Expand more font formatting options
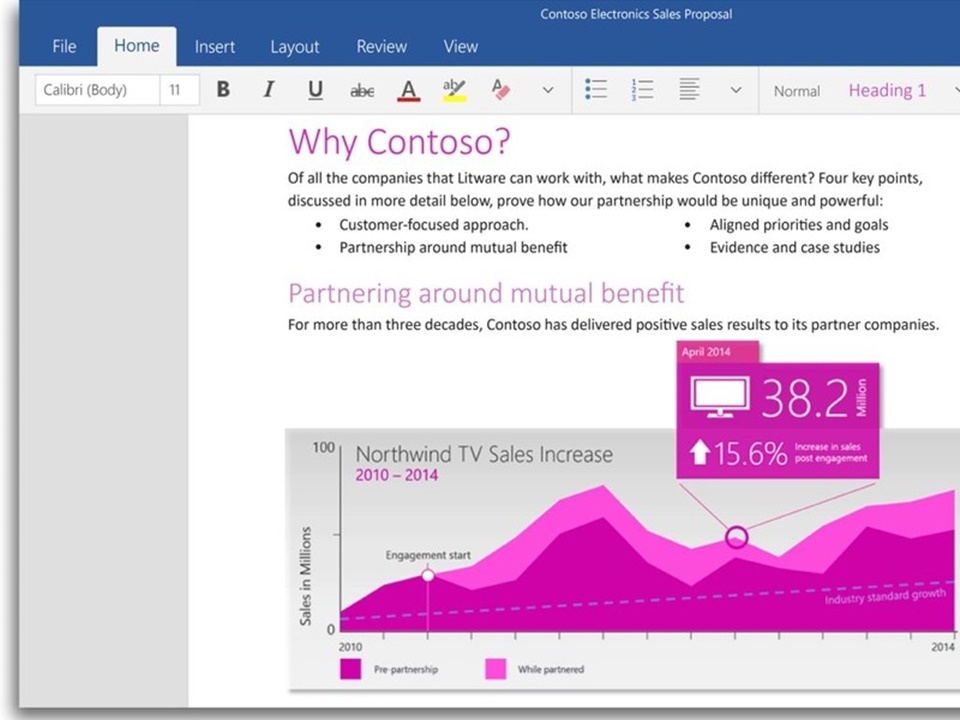Screen dimensions: 960x720 point(548,90)
